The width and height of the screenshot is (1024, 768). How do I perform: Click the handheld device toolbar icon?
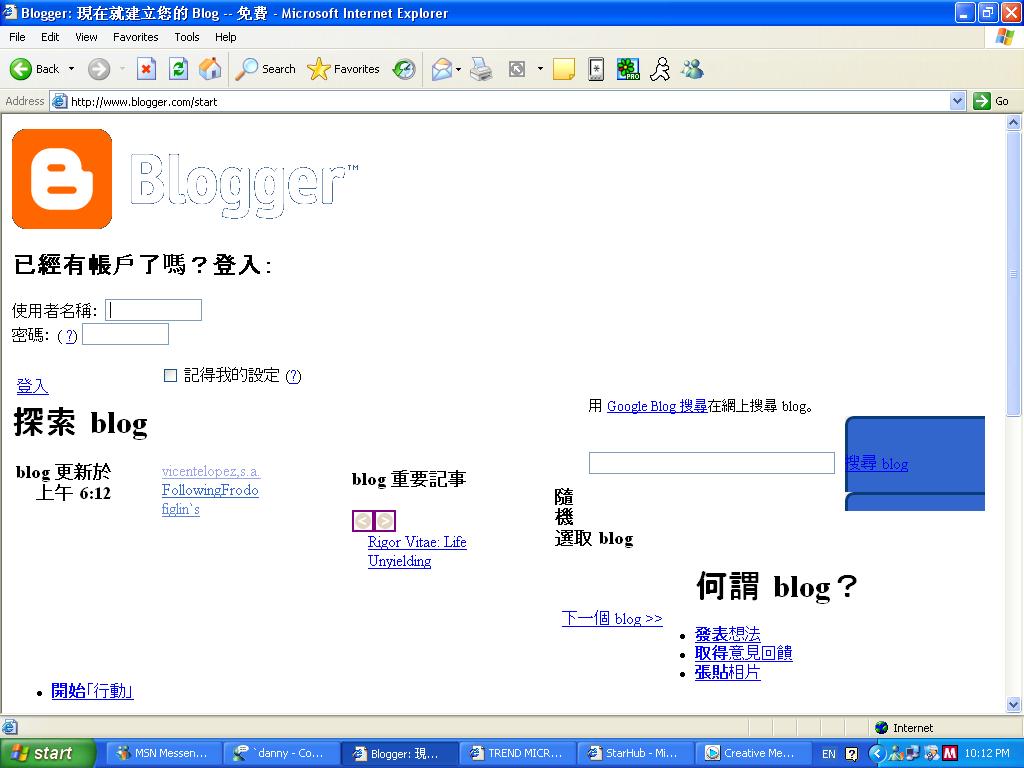[x=596, y=69]
